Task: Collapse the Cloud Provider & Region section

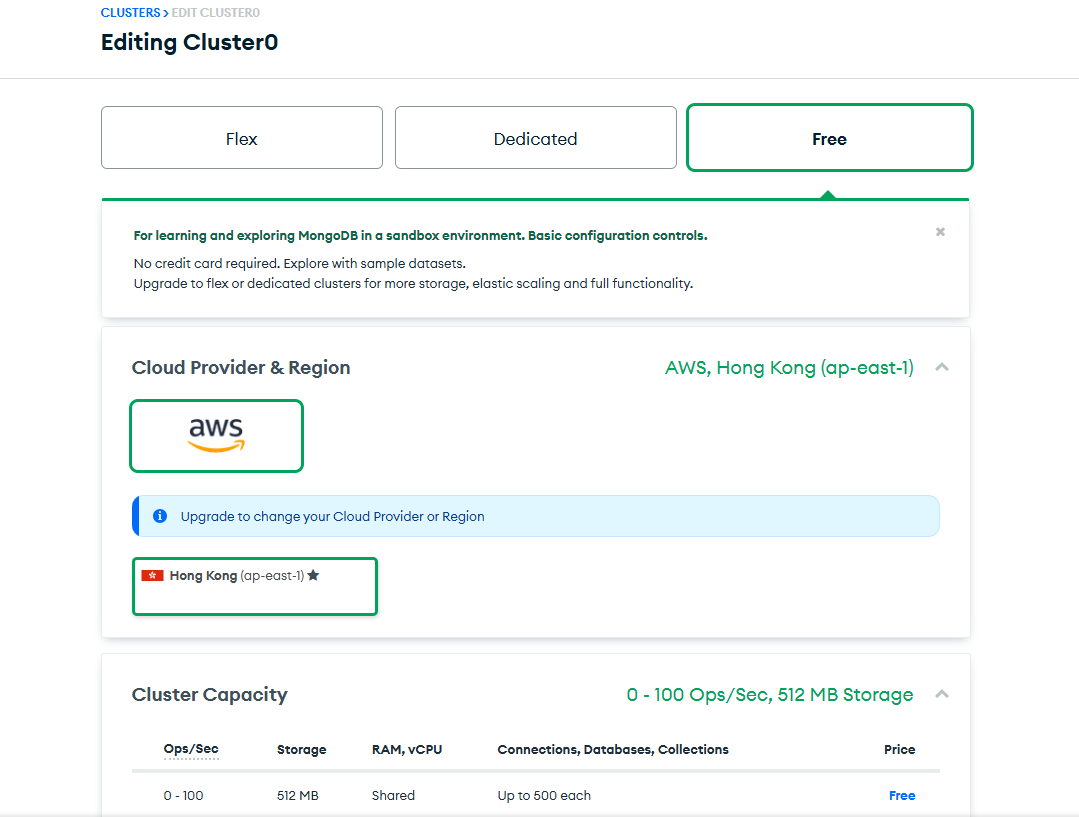Action: click(942, 367)
